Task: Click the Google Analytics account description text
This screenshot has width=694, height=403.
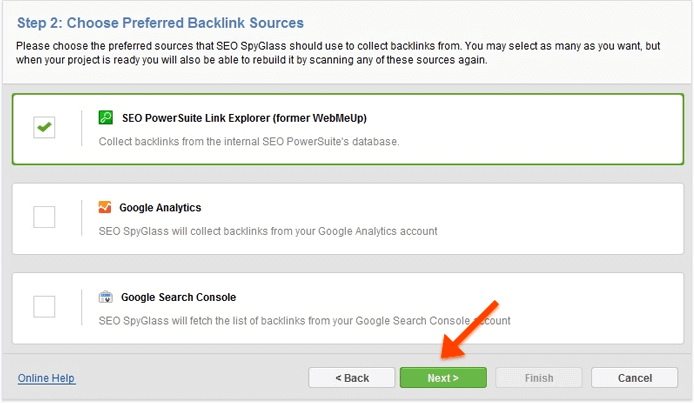Action: click(x=268, y=231)
